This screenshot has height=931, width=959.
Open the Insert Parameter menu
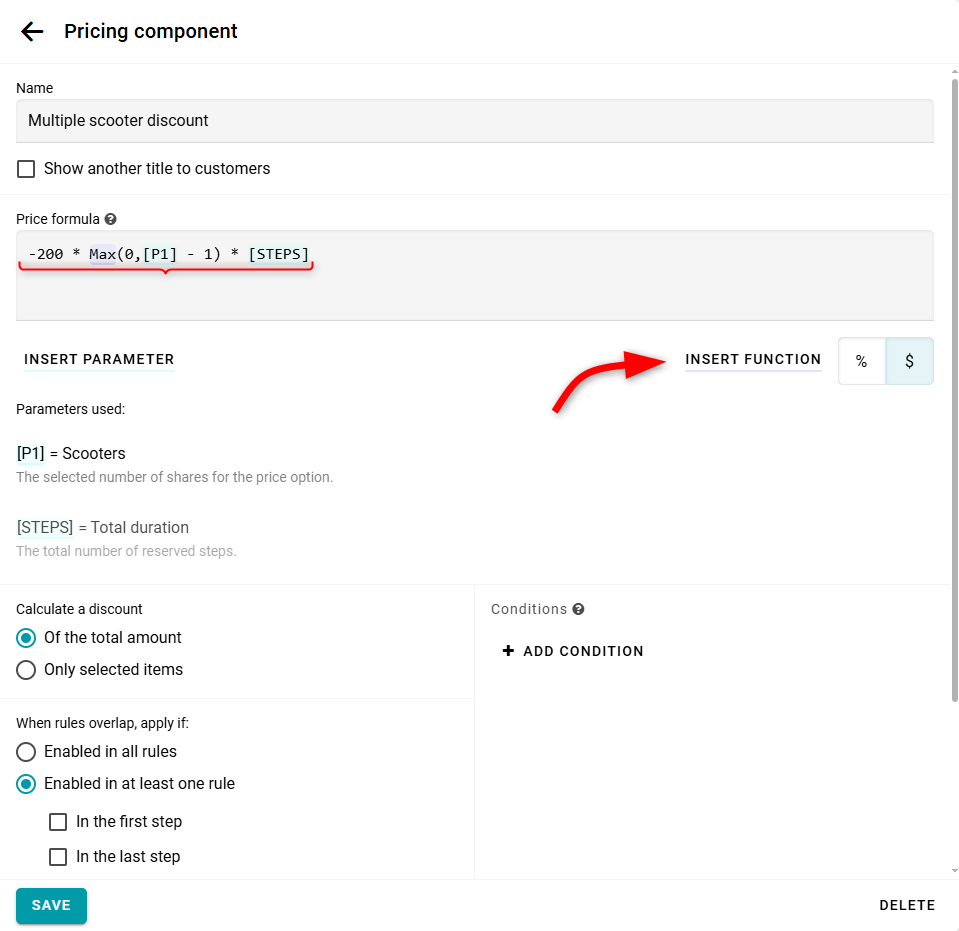[99, 360]
